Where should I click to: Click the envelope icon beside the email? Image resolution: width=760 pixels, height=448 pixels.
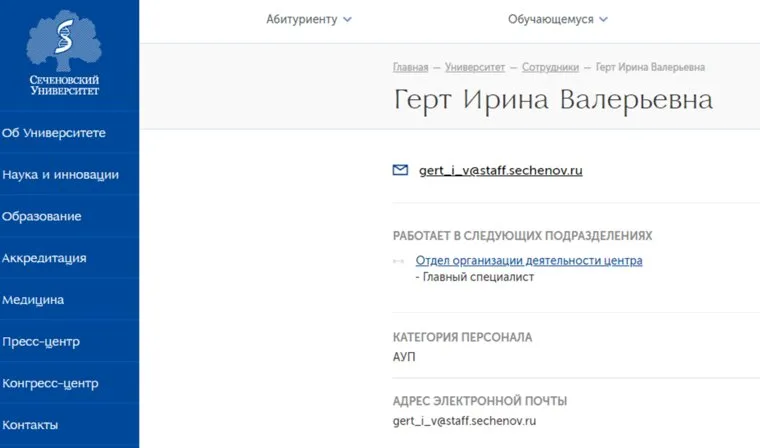401,170
